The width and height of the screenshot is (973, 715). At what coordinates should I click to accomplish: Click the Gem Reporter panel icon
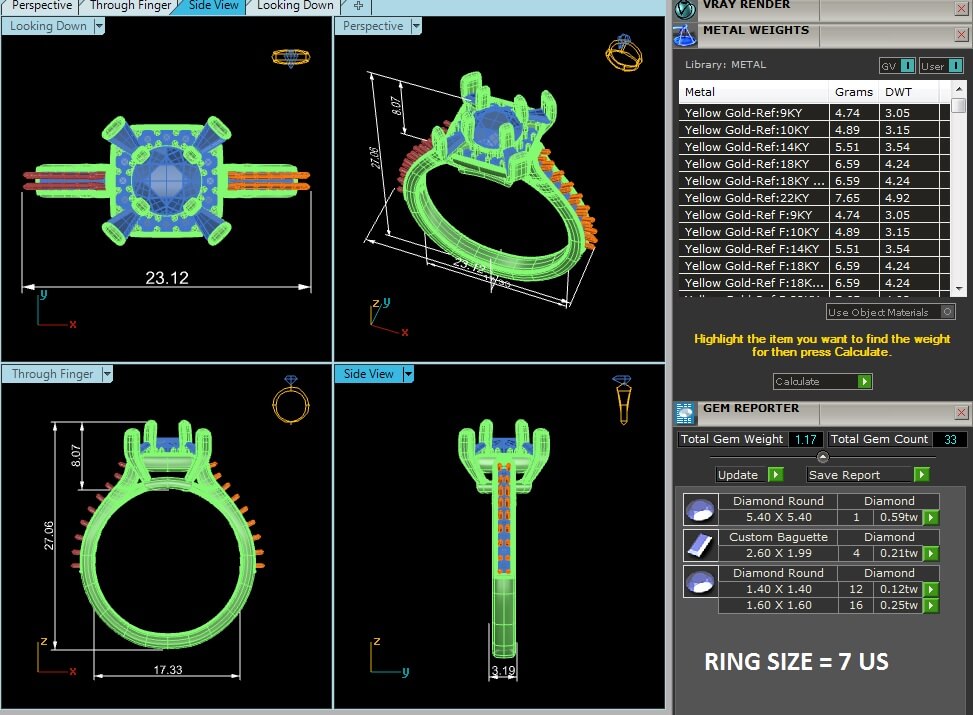pyautogui.click(x=685, y=412)
